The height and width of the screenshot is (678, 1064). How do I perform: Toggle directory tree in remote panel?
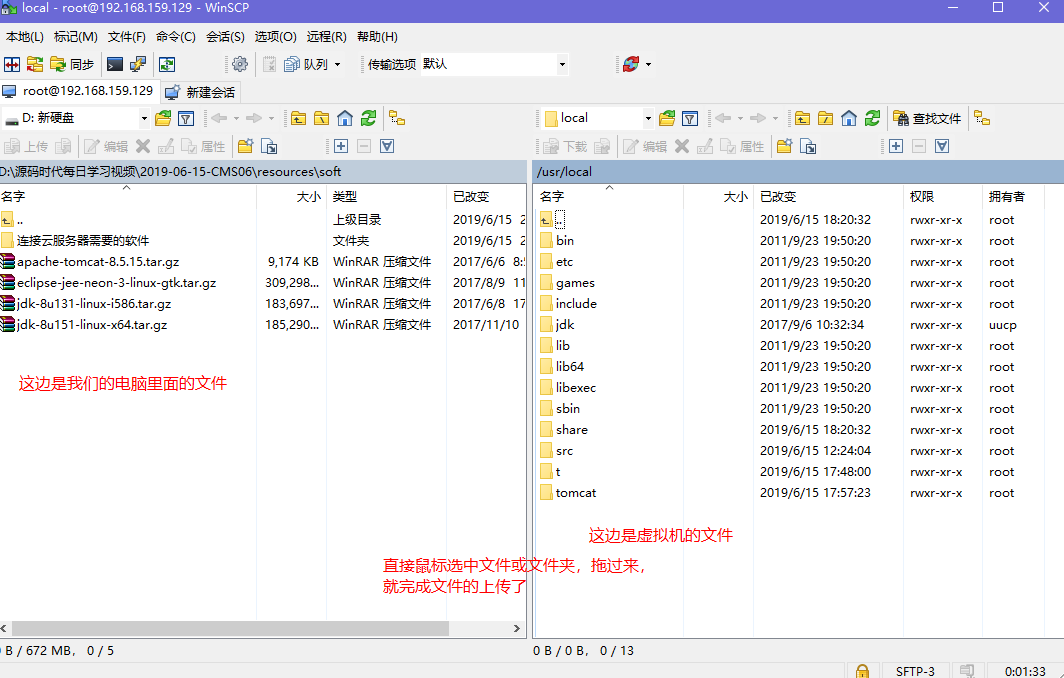[x=983, y=119]
